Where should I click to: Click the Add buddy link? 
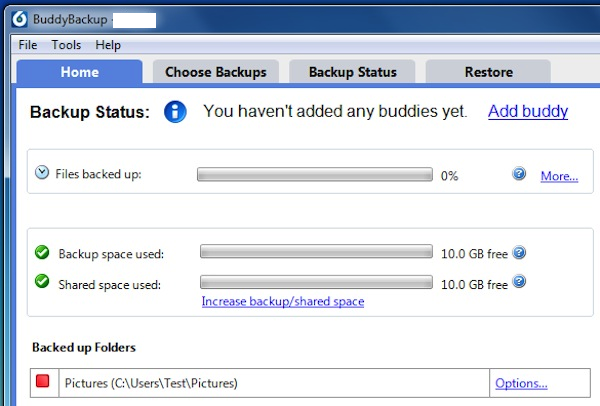tap(528, 111)
